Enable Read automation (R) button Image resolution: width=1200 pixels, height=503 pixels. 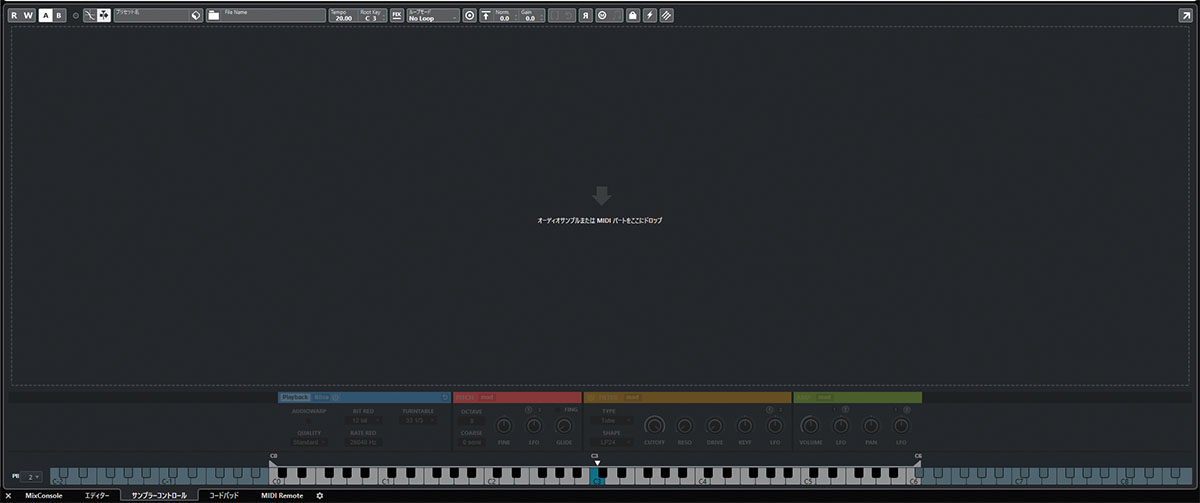[13, 15]
